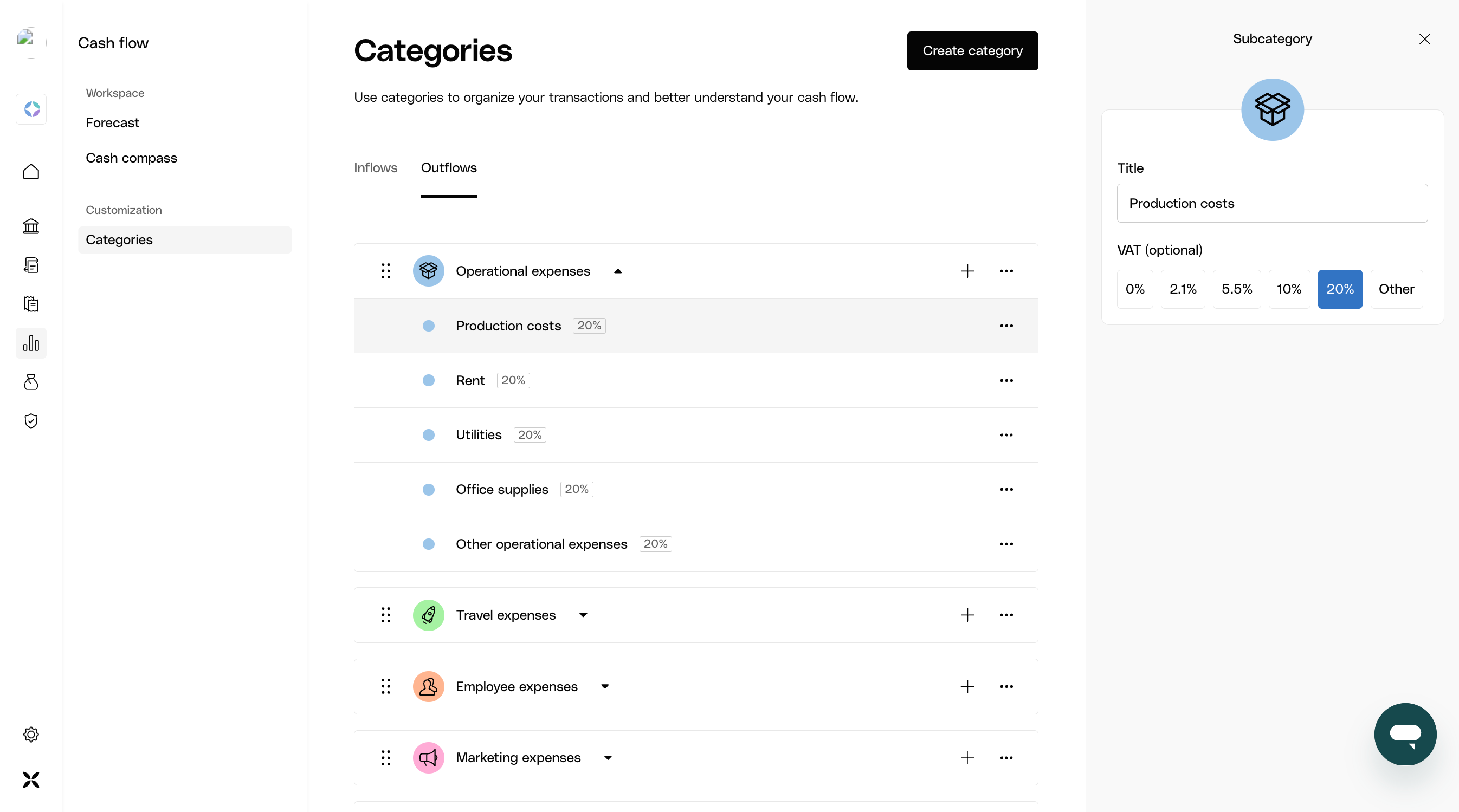This screenshot has height=812, width=1459.
Task: Click the bar chart cash flow icon
Action: tap(31, 343)
